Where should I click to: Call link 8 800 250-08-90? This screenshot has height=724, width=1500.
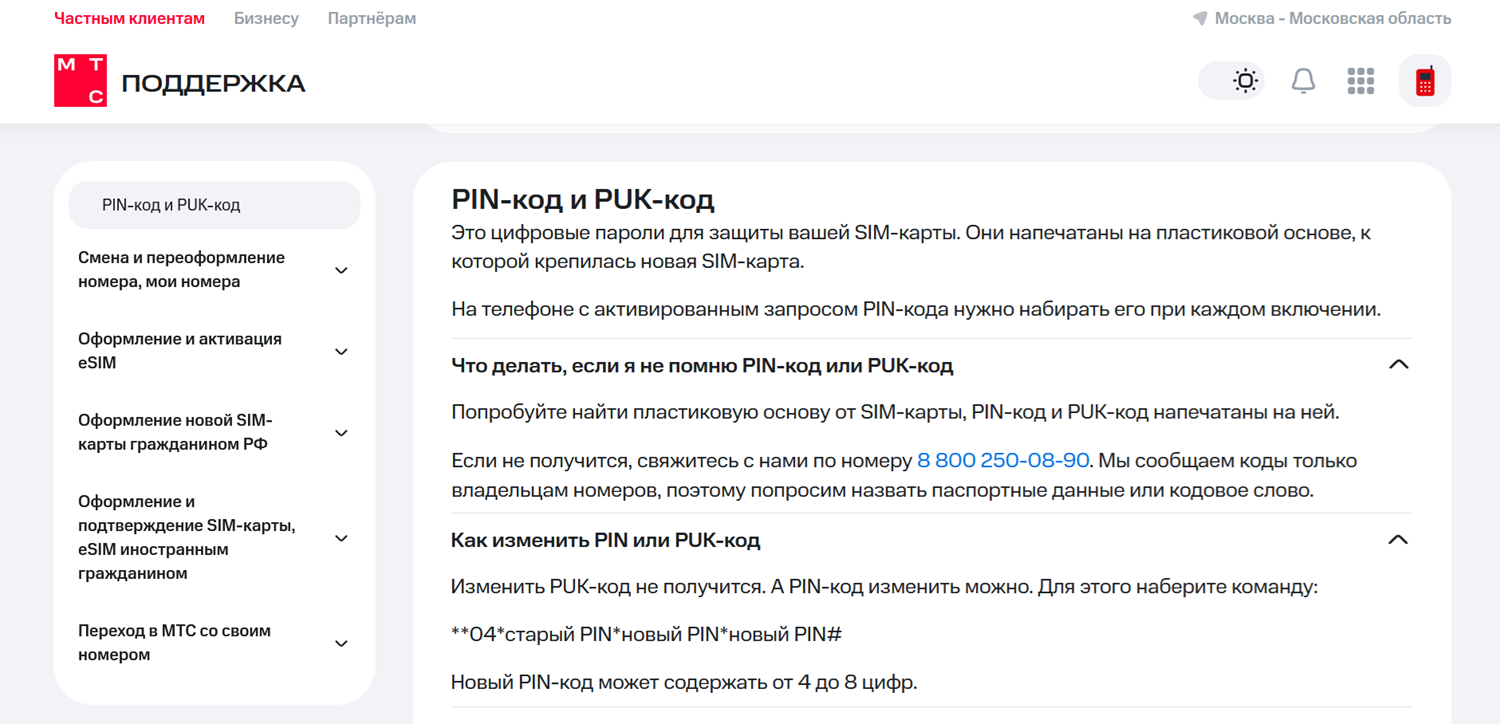pos(1002,460)
